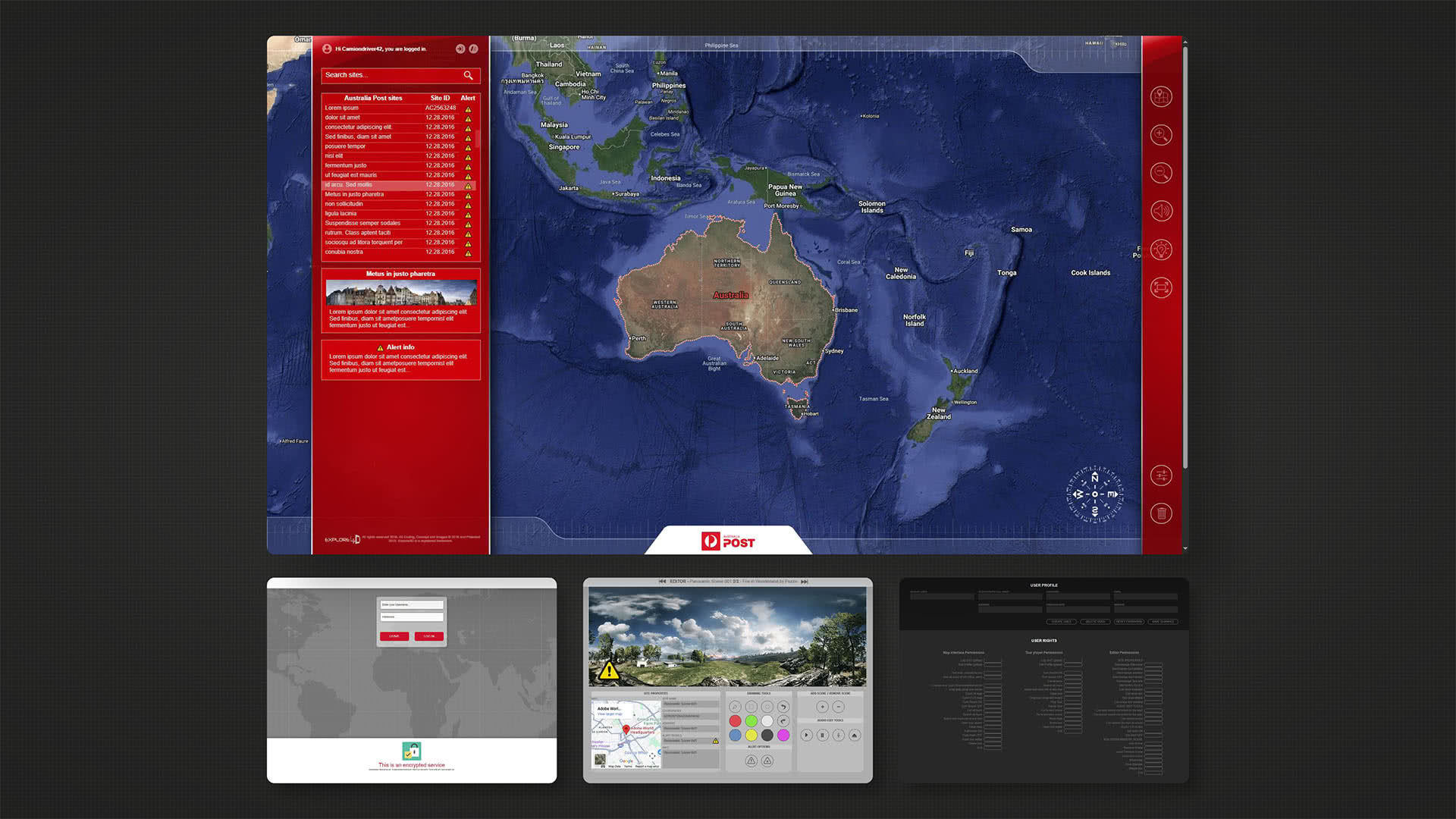The height and width of the screenshot is (819, 1456).
Task: Open the editor panorama thumbnail
Action: pos(727,635)
